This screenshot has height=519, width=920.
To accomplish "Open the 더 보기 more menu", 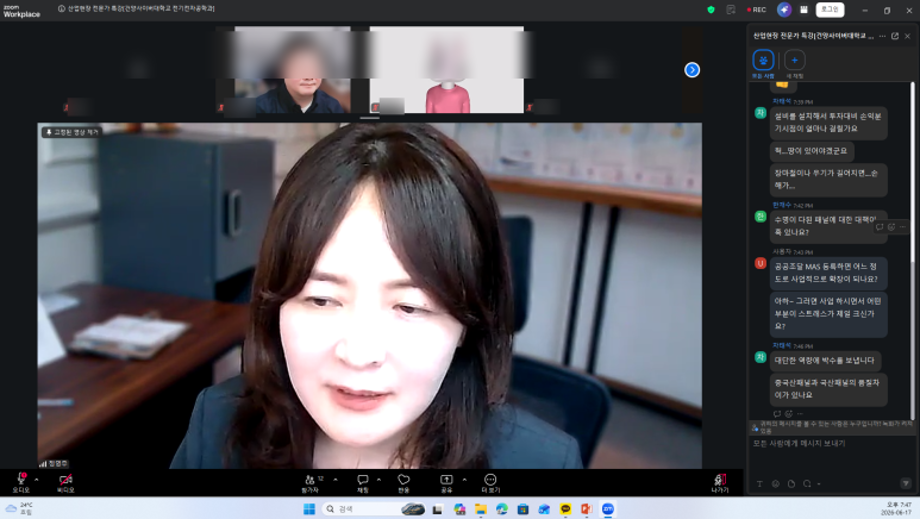I will 491,483.
